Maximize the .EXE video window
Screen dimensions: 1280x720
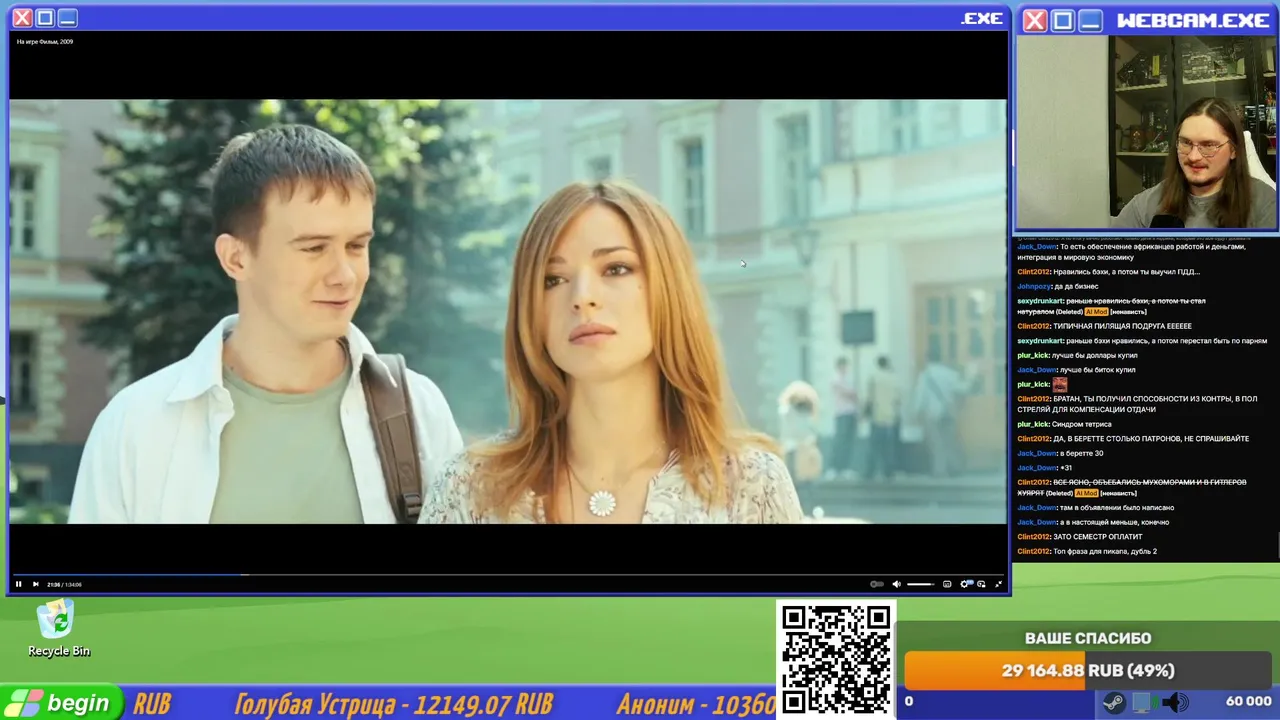click(x=45, y=18)
